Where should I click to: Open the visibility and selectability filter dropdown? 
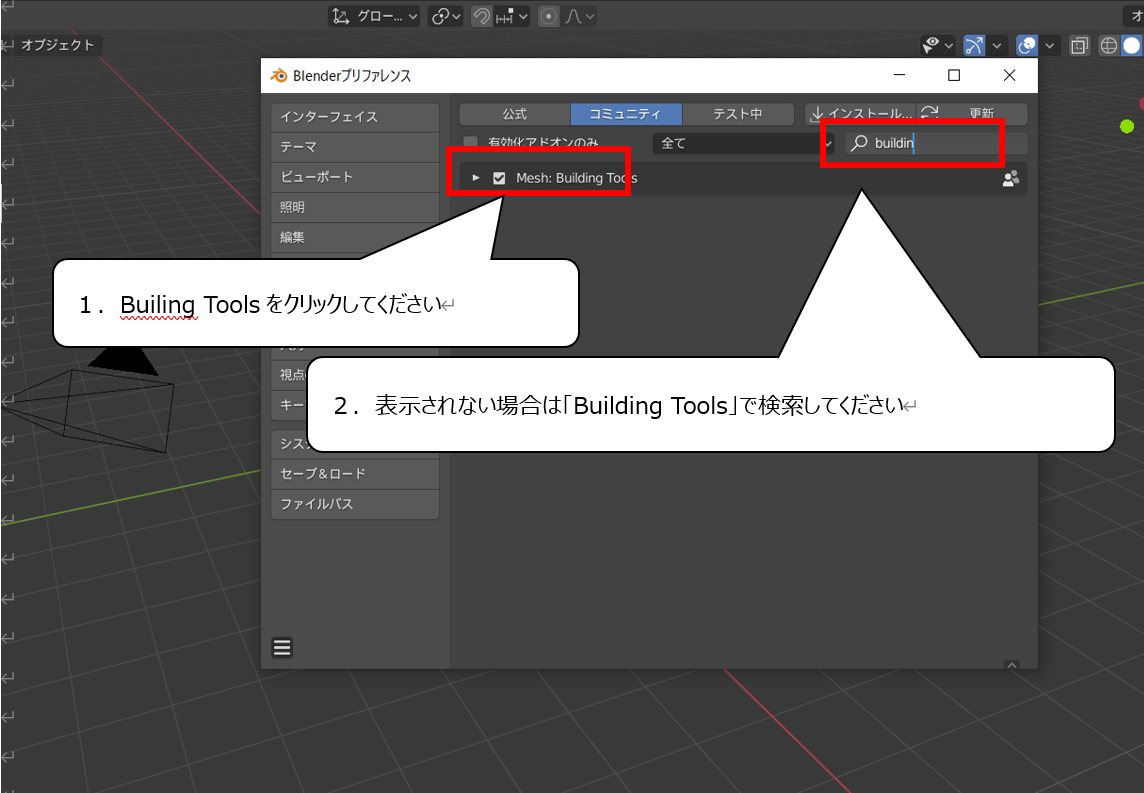(938, 45)
